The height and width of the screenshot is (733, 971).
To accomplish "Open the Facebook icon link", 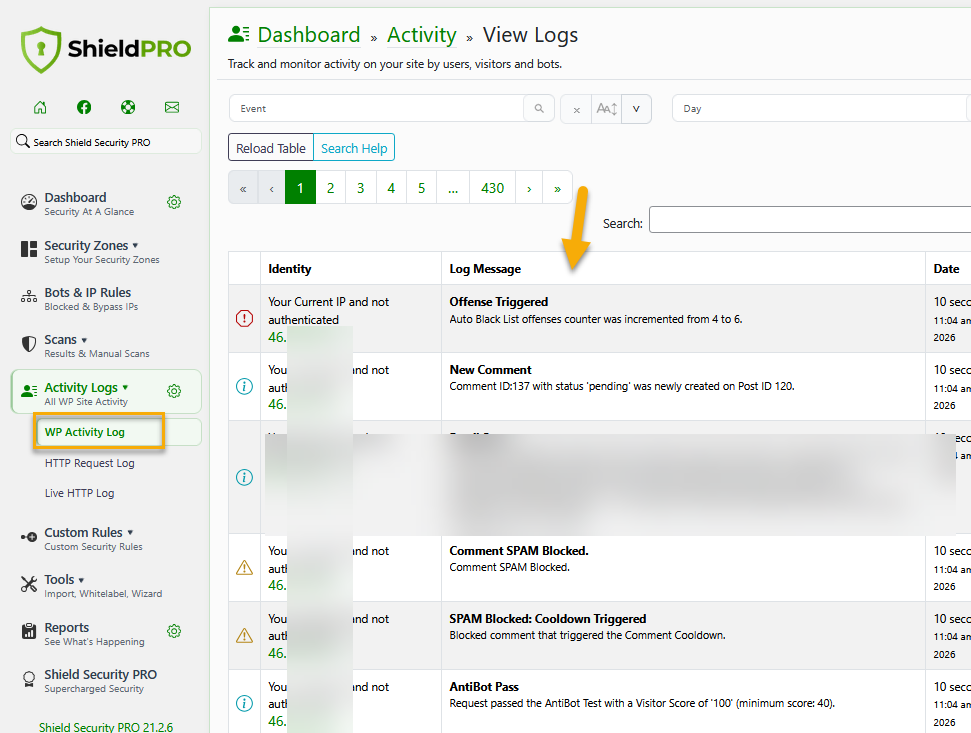I will point(84,108).
